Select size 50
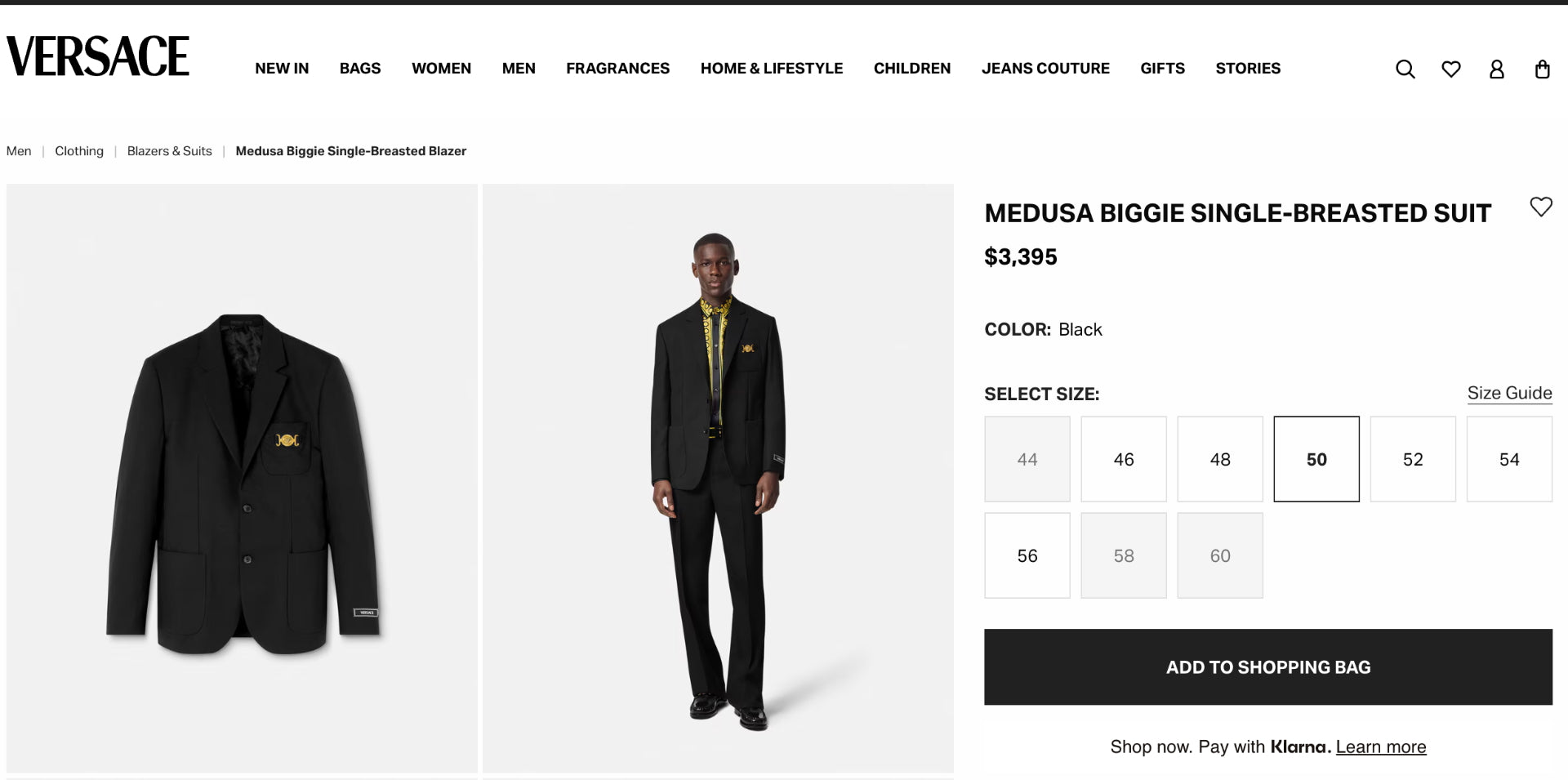The height and width of the screenshot is (780, 1568). [1316, 459]
